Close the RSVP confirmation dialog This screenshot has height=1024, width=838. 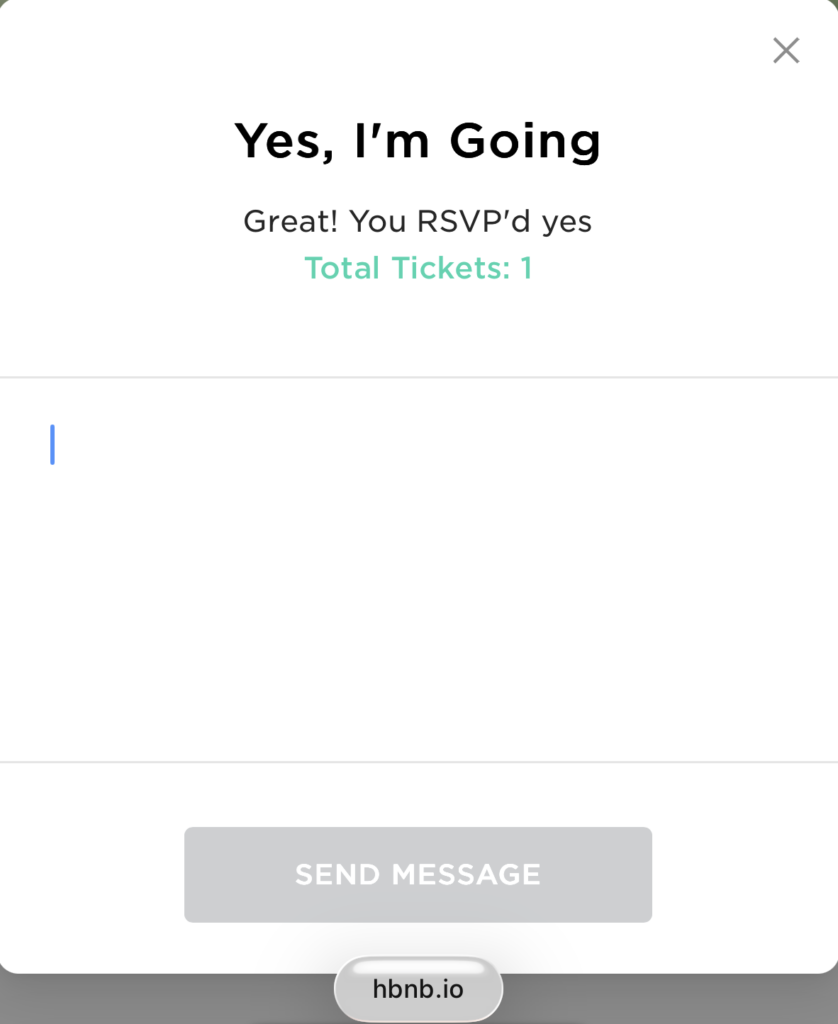tap(786, 51)
